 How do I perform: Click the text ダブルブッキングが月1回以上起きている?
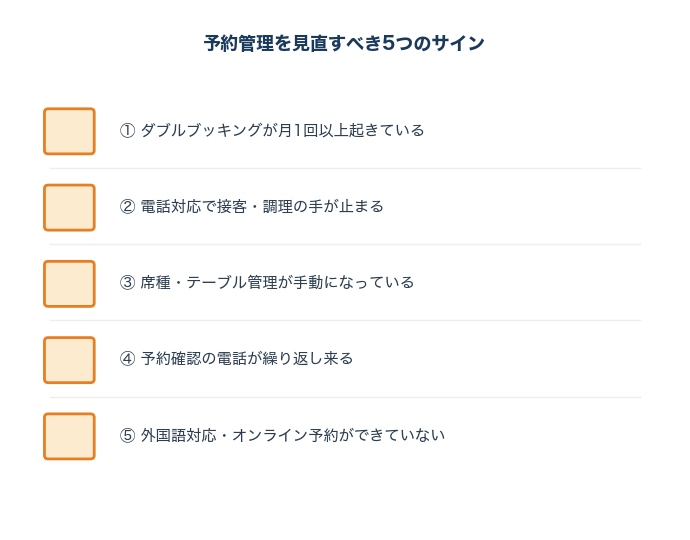[x=282, y=131]
